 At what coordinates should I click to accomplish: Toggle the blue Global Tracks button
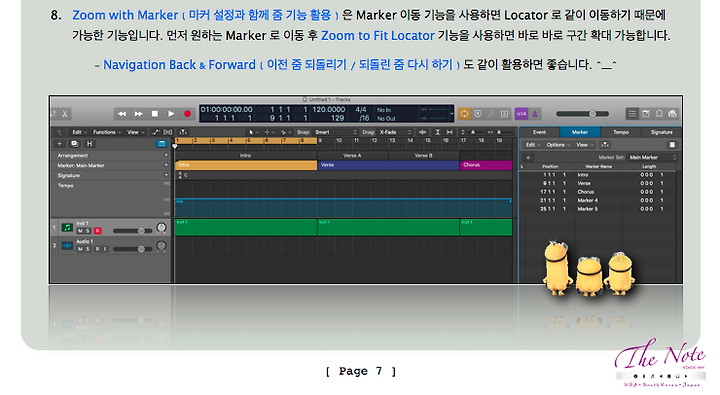[162, 144]
